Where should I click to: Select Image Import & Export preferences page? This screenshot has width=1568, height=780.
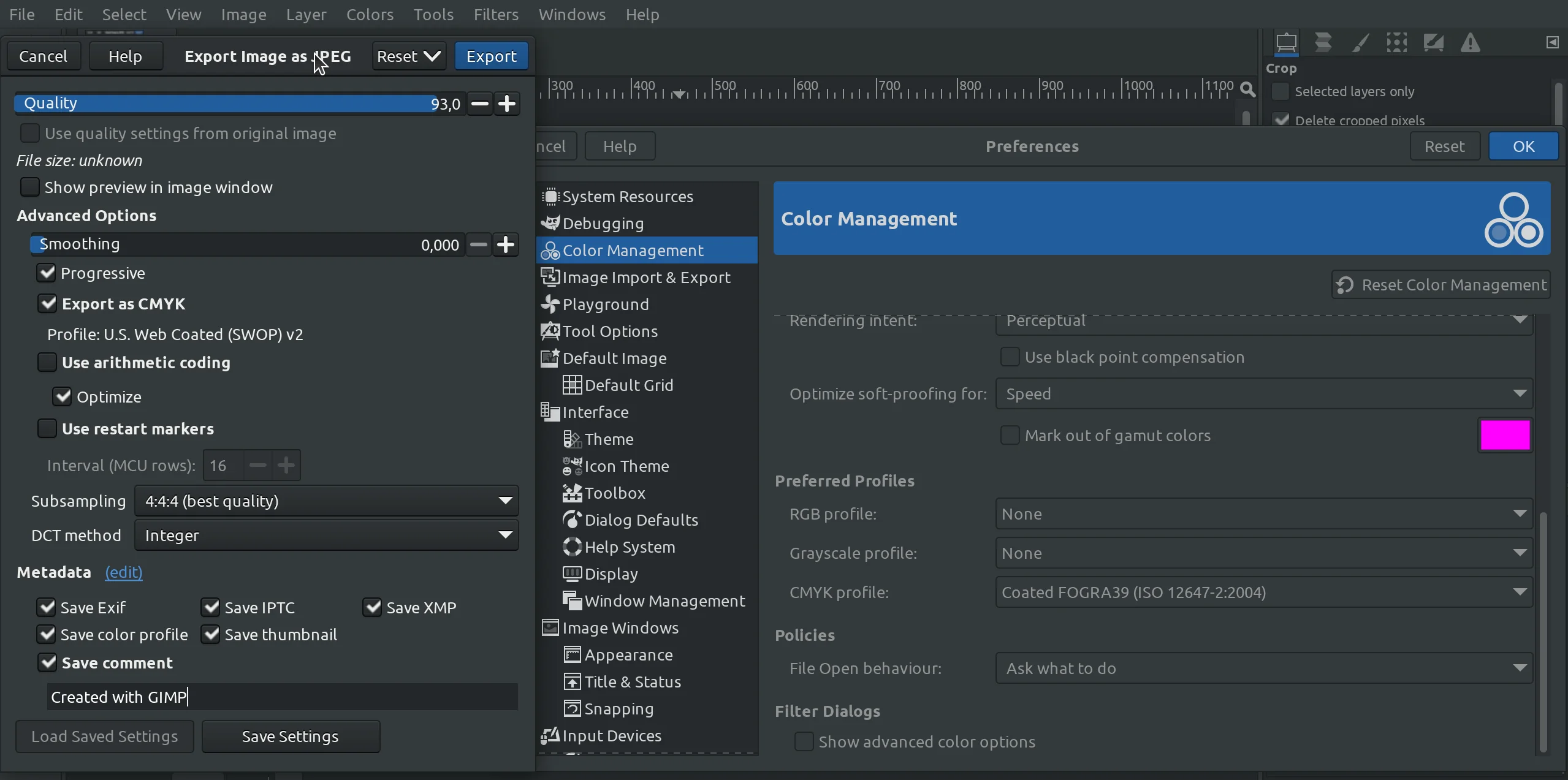pos(647,278)
